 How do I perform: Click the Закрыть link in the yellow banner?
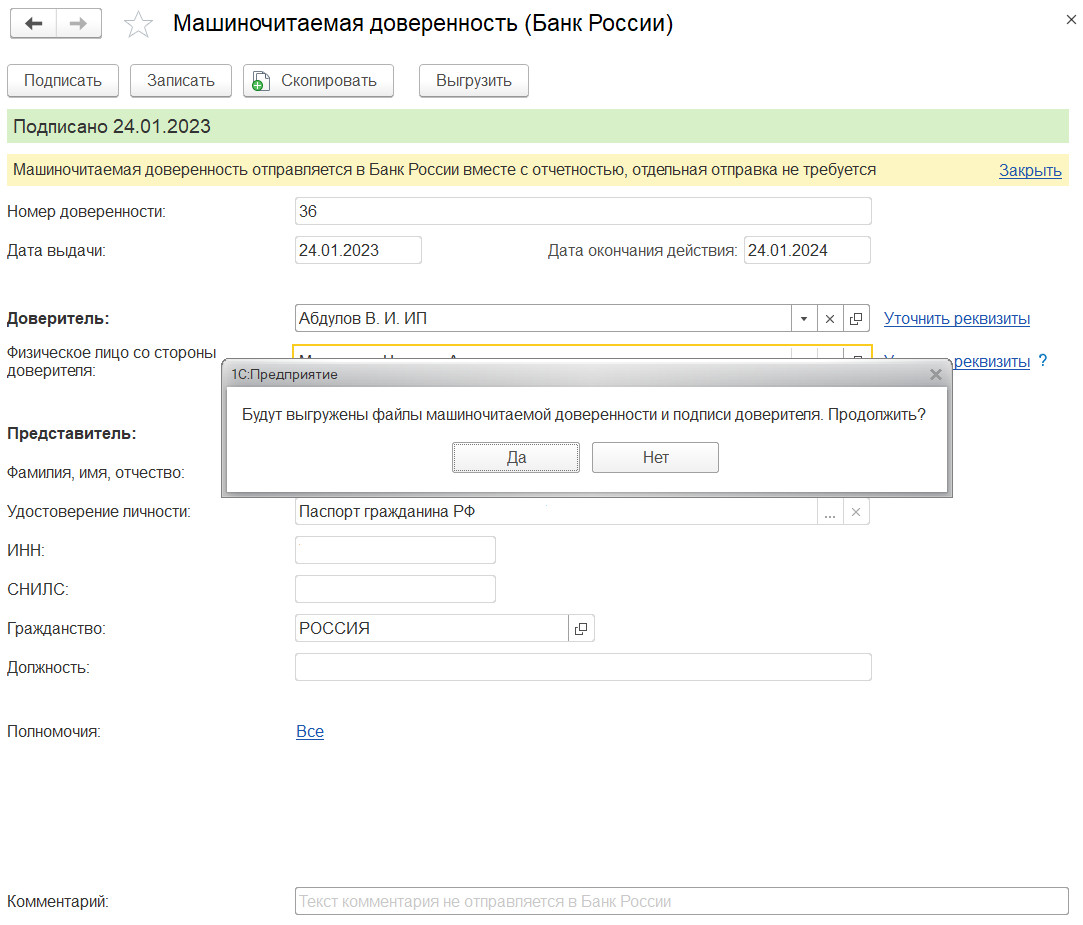coord(1030,170)
